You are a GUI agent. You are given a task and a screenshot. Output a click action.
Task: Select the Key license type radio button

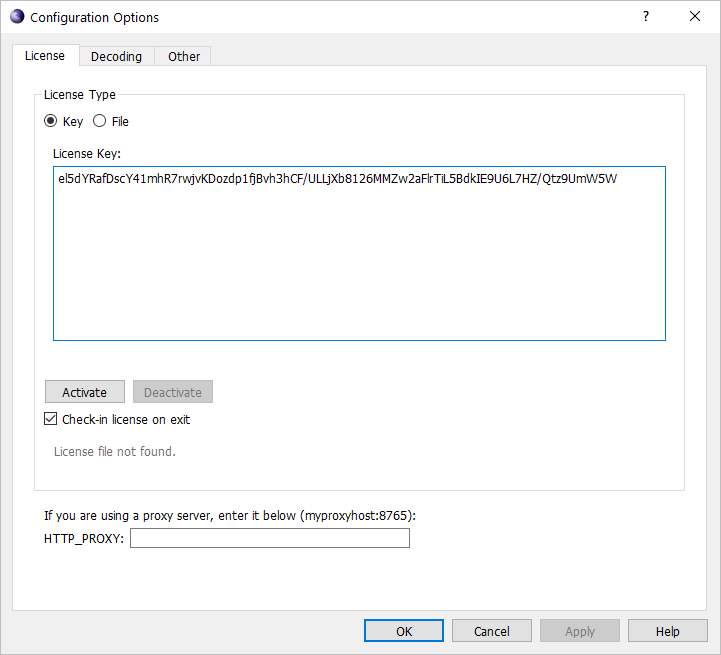[51, 121]
